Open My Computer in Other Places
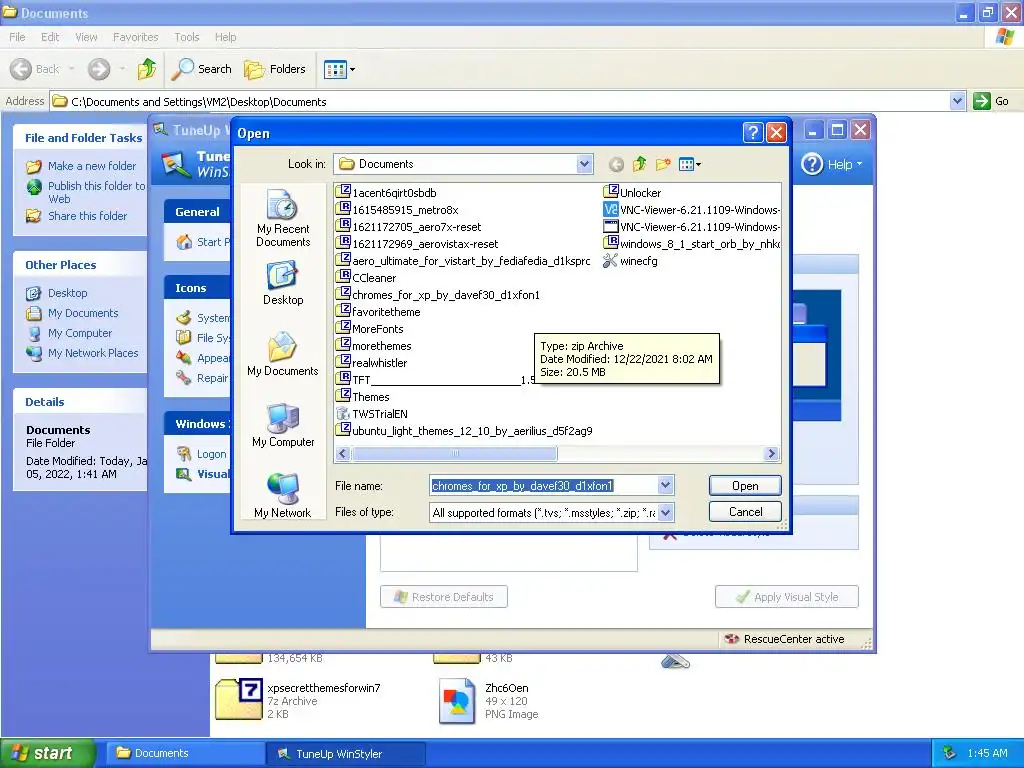 [x=80, y=333]
